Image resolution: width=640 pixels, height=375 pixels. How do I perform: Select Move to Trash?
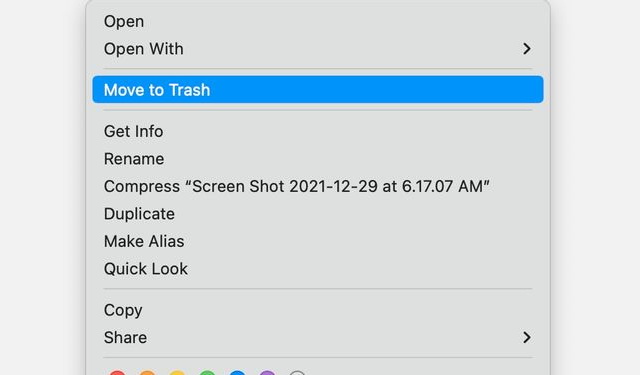click(x=318, y=89)
